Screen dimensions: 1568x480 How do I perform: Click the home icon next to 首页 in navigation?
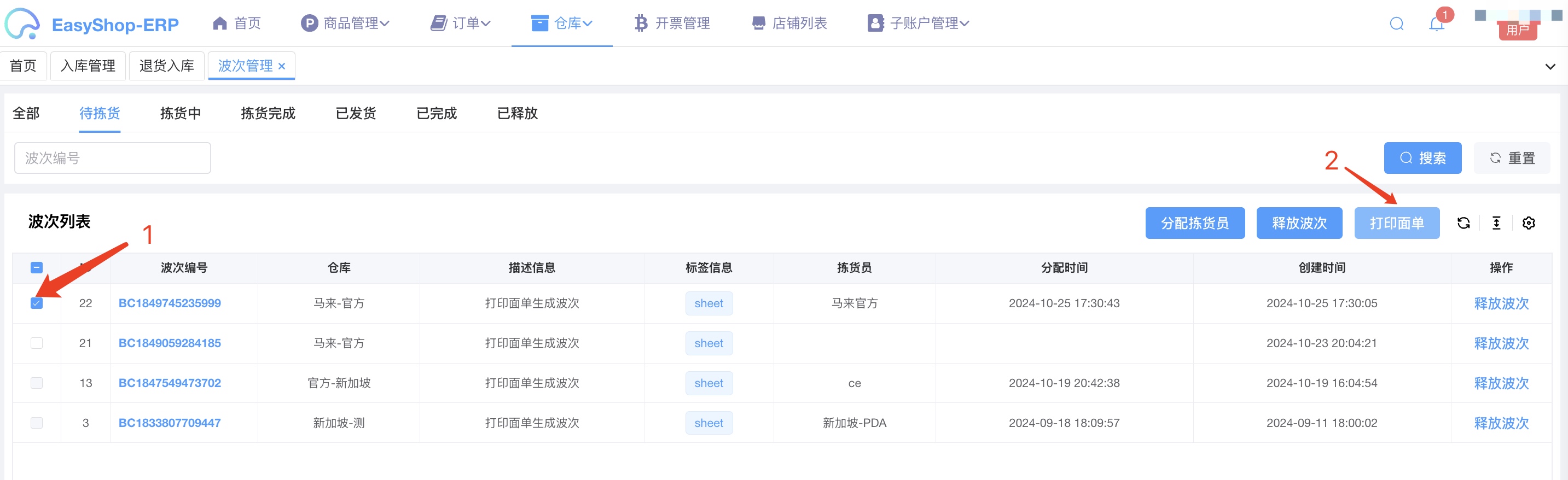pos(220,23)
